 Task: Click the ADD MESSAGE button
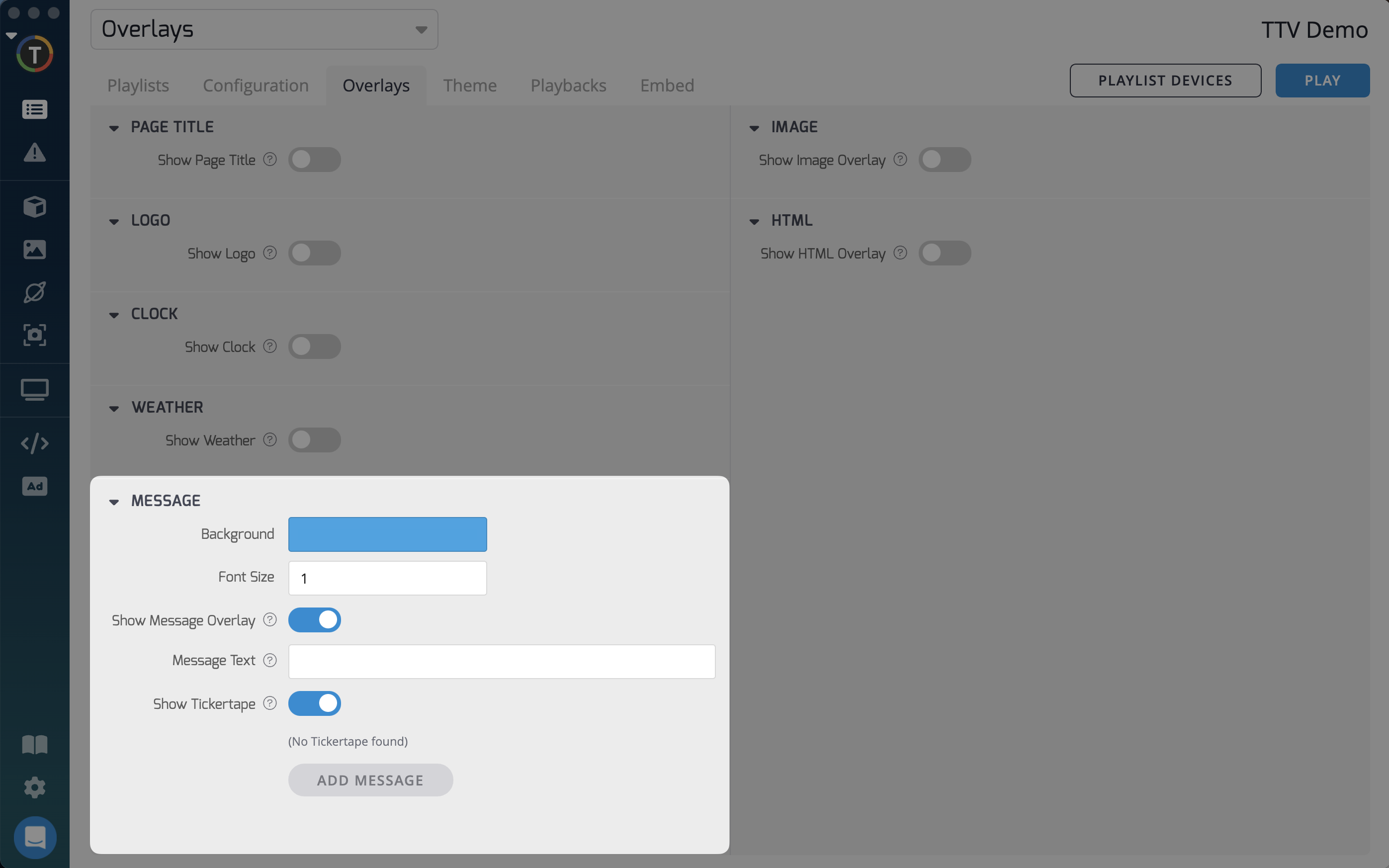(x=370, y=780)
